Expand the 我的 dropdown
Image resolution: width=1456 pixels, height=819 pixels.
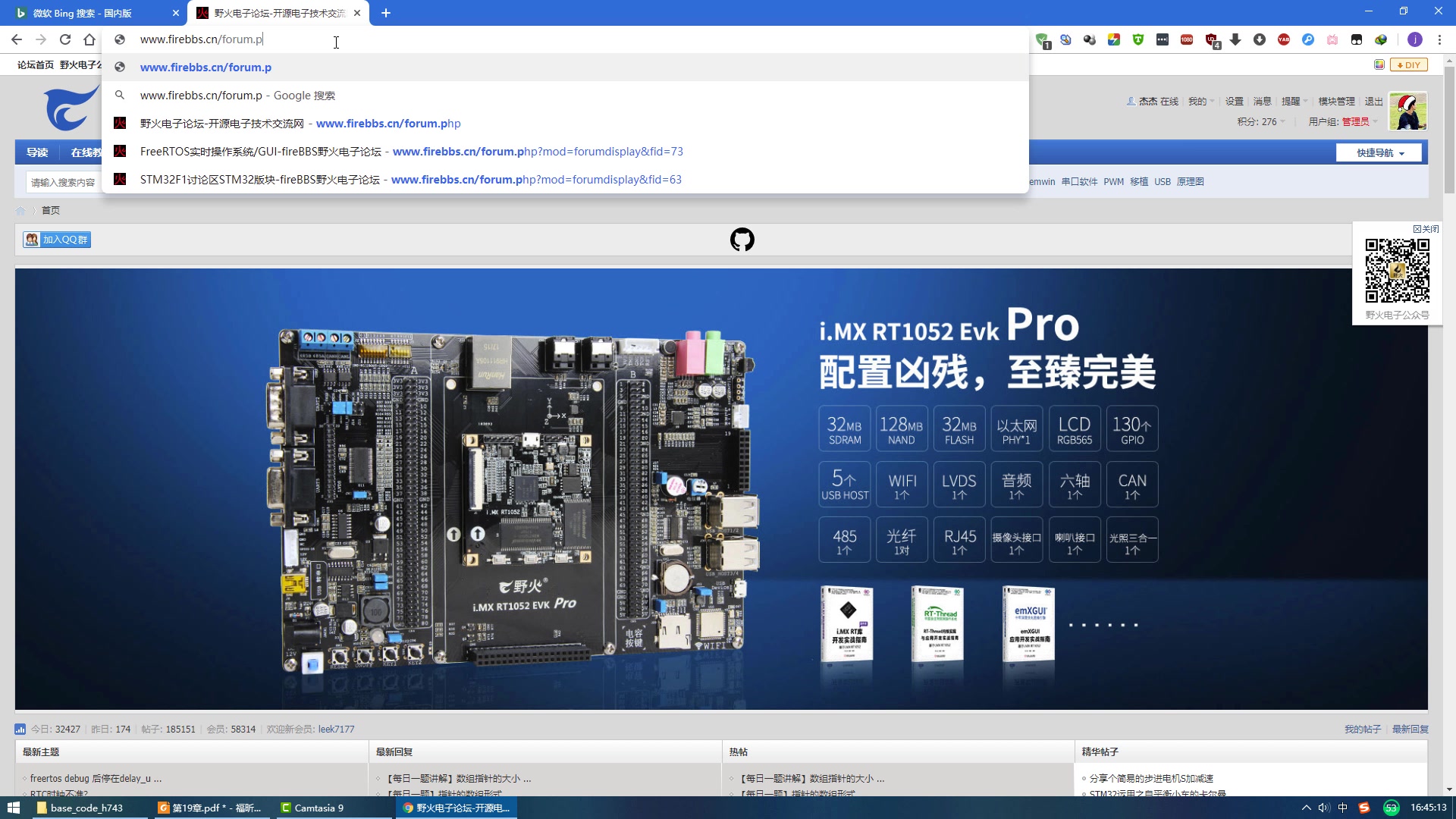pyautogui.click(x=1200, y=102)
